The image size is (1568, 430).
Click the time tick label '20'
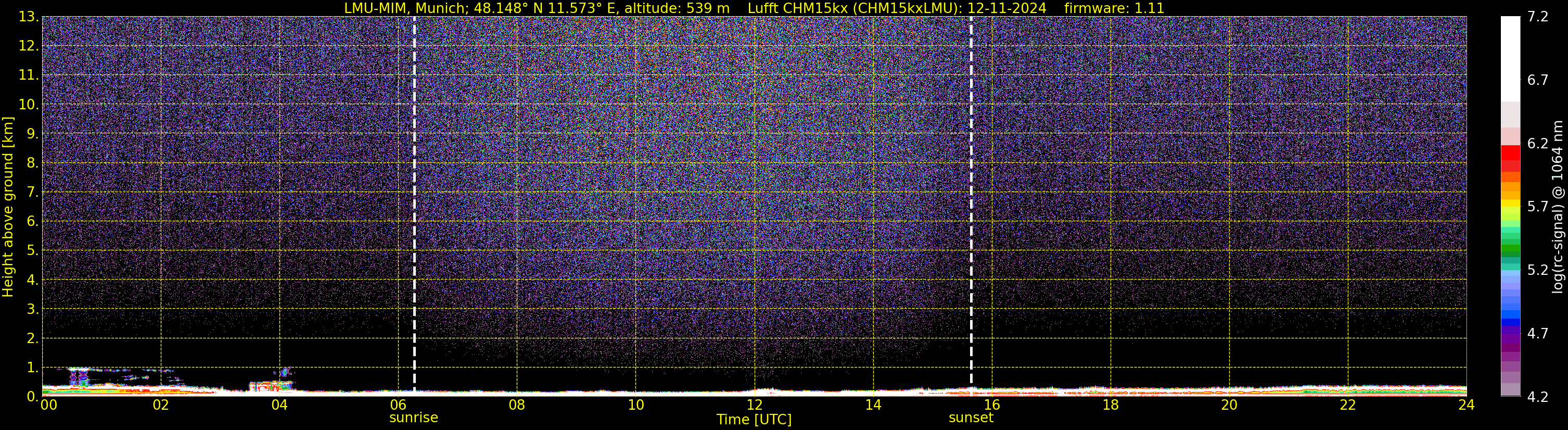tap(1229, 405)
